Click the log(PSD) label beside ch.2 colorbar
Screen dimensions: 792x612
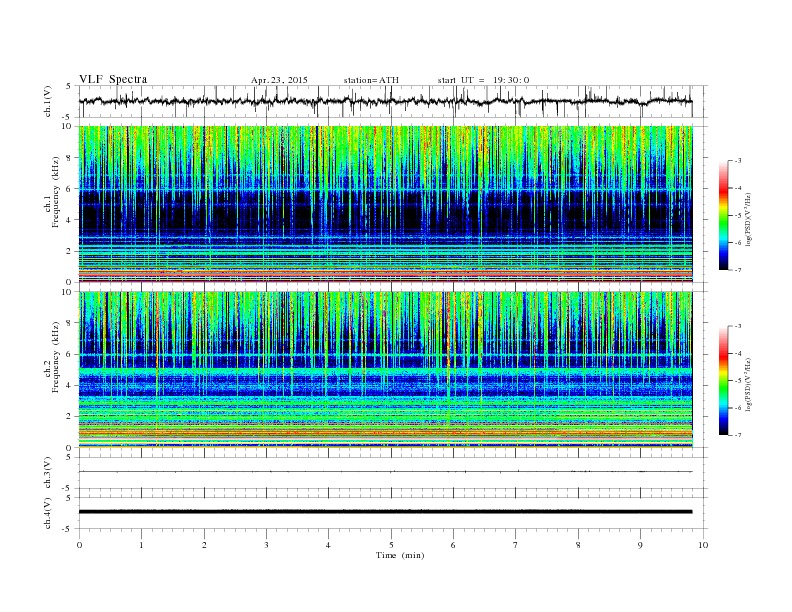pos(748,385)
